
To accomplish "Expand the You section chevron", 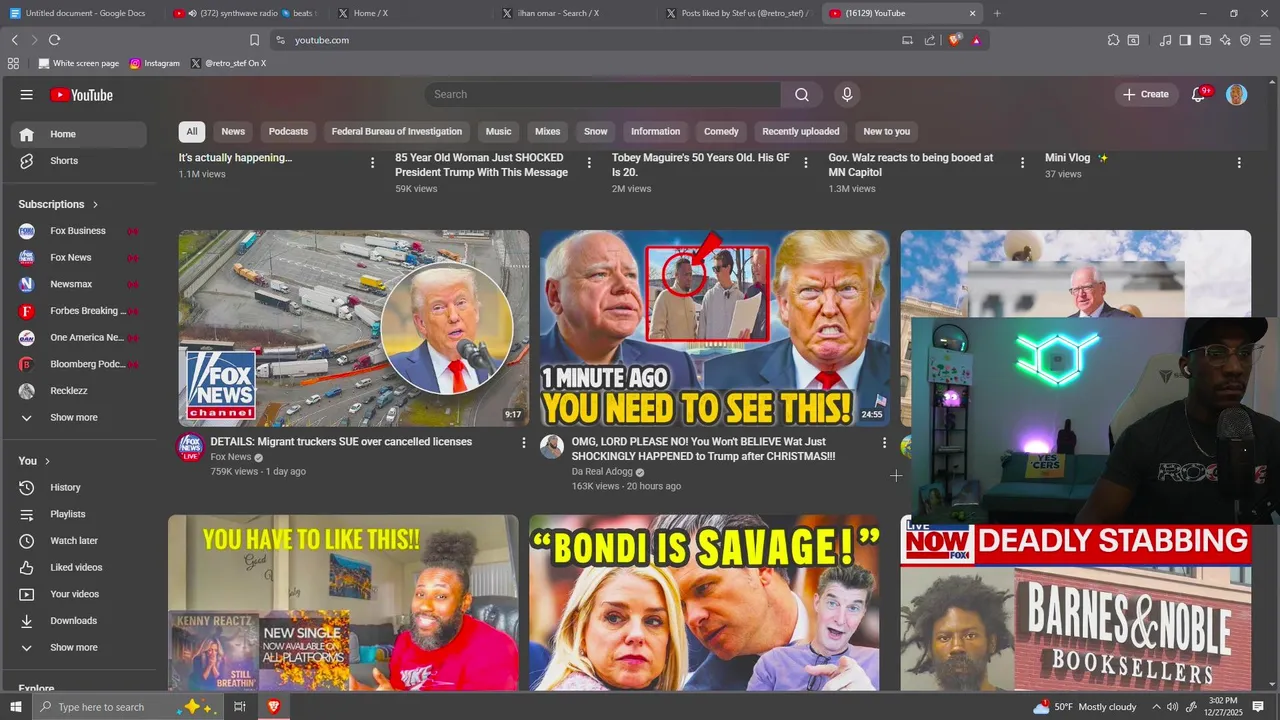I will [x=47, y=461].
